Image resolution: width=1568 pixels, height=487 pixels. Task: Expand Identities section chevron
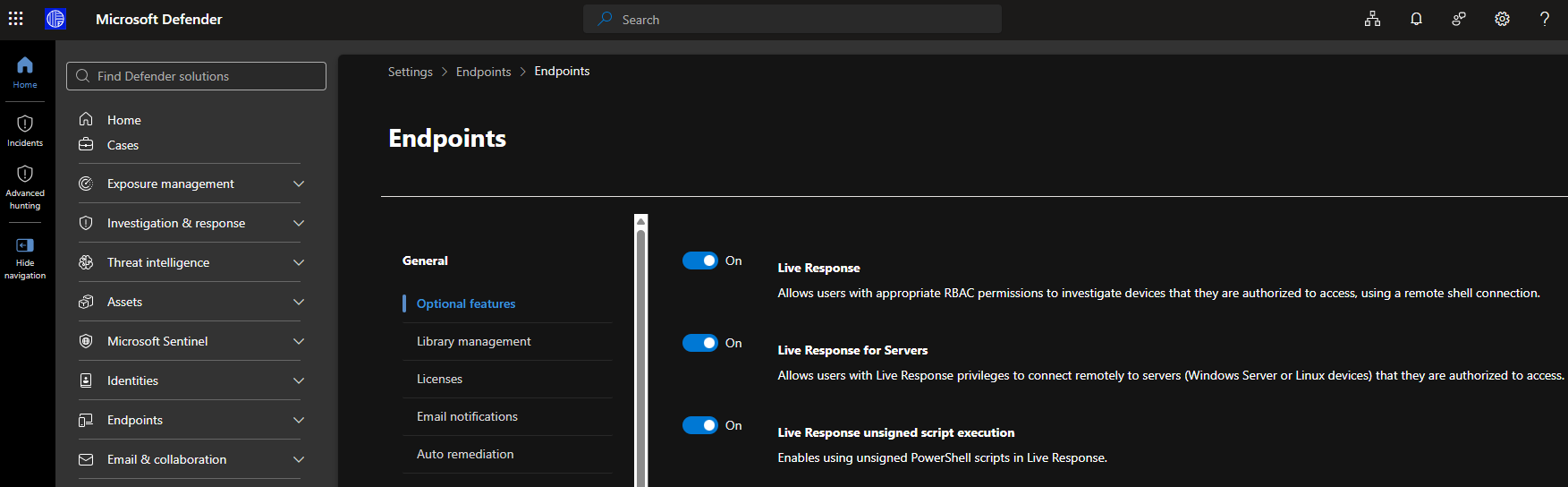299,380
